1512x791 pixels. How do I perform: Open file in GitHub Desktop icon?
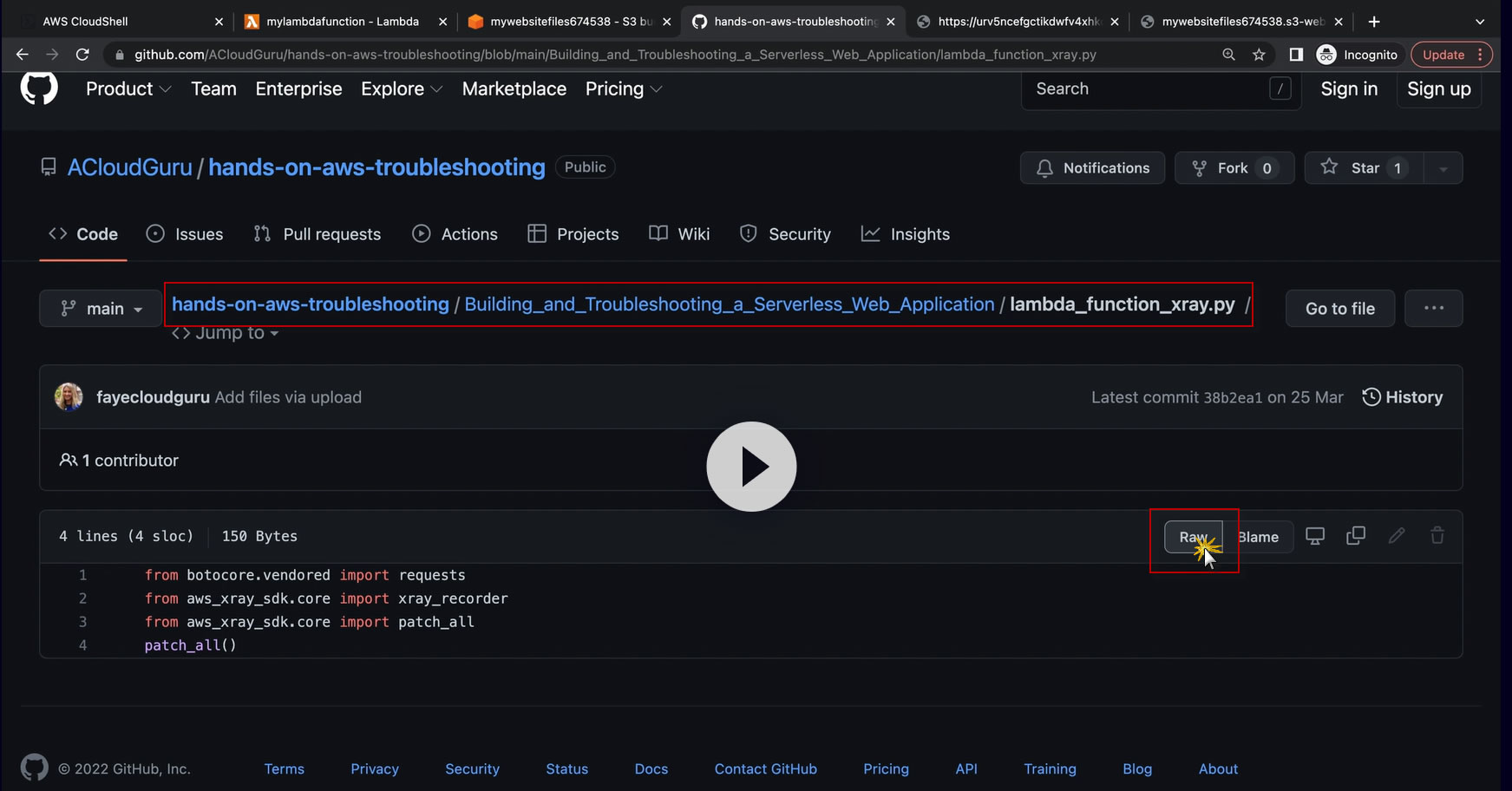[1315, 536]
